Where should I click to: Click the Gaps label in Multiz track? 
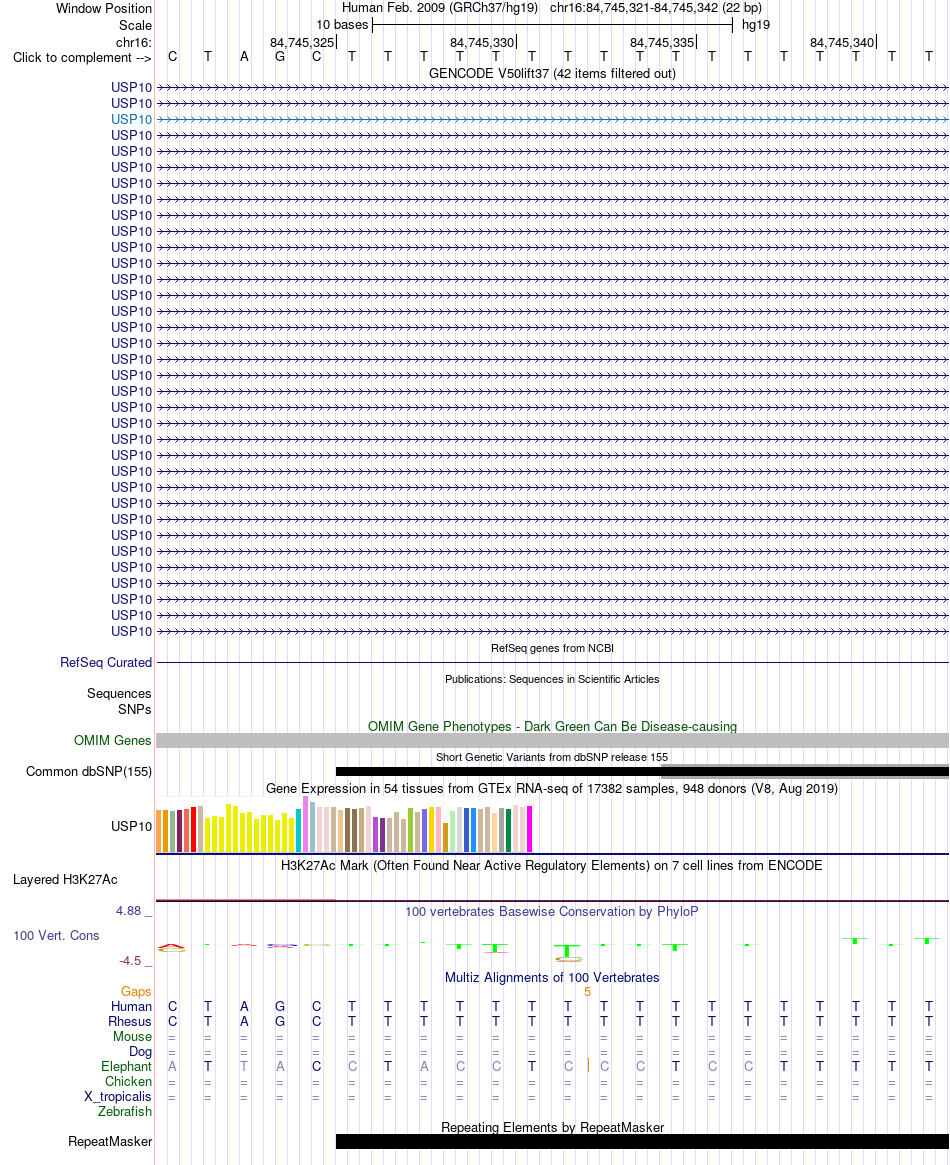(x=136, y=992)
